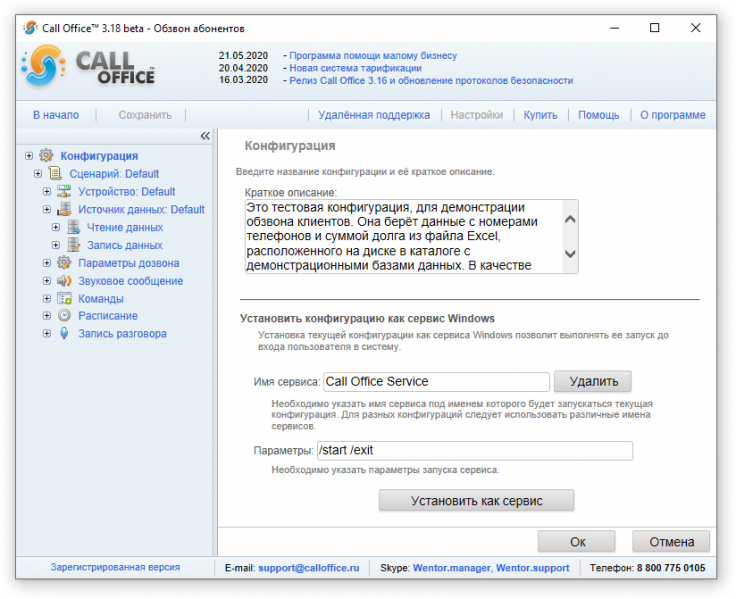Screen dimensions: 736x599
Task: Expand the Источник данных: Default node
Action: click(x=47, y=209)
